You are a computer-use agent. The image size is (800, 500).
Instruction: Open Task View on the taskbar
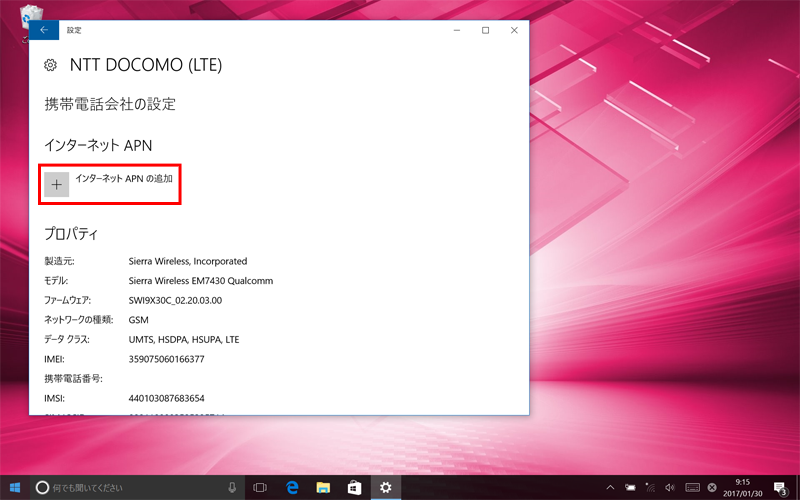[x=260, y=488]
